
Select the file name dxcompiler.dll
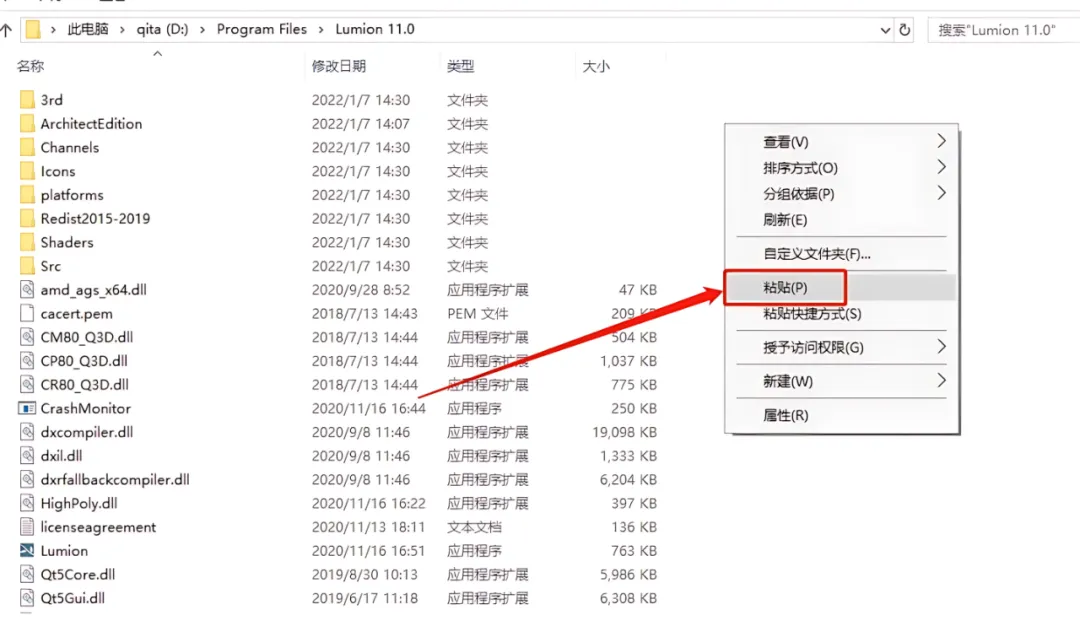click(x=87, y=432)
